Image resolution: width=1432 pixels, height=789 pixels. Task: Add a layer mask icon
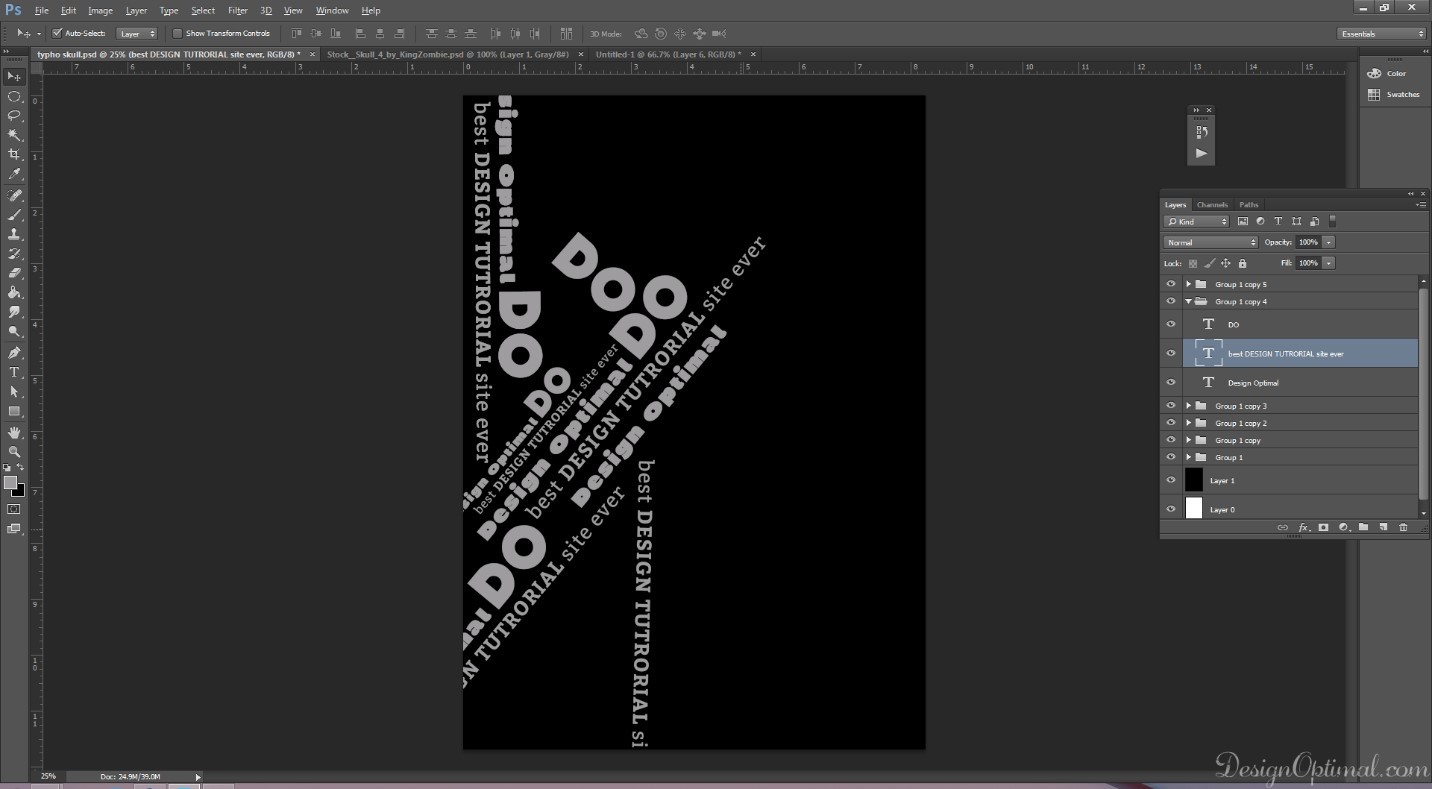1323,527
